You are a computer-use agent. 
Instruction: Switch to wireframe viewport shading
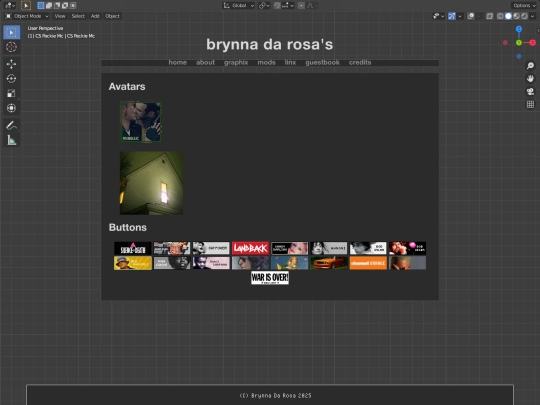500,16
